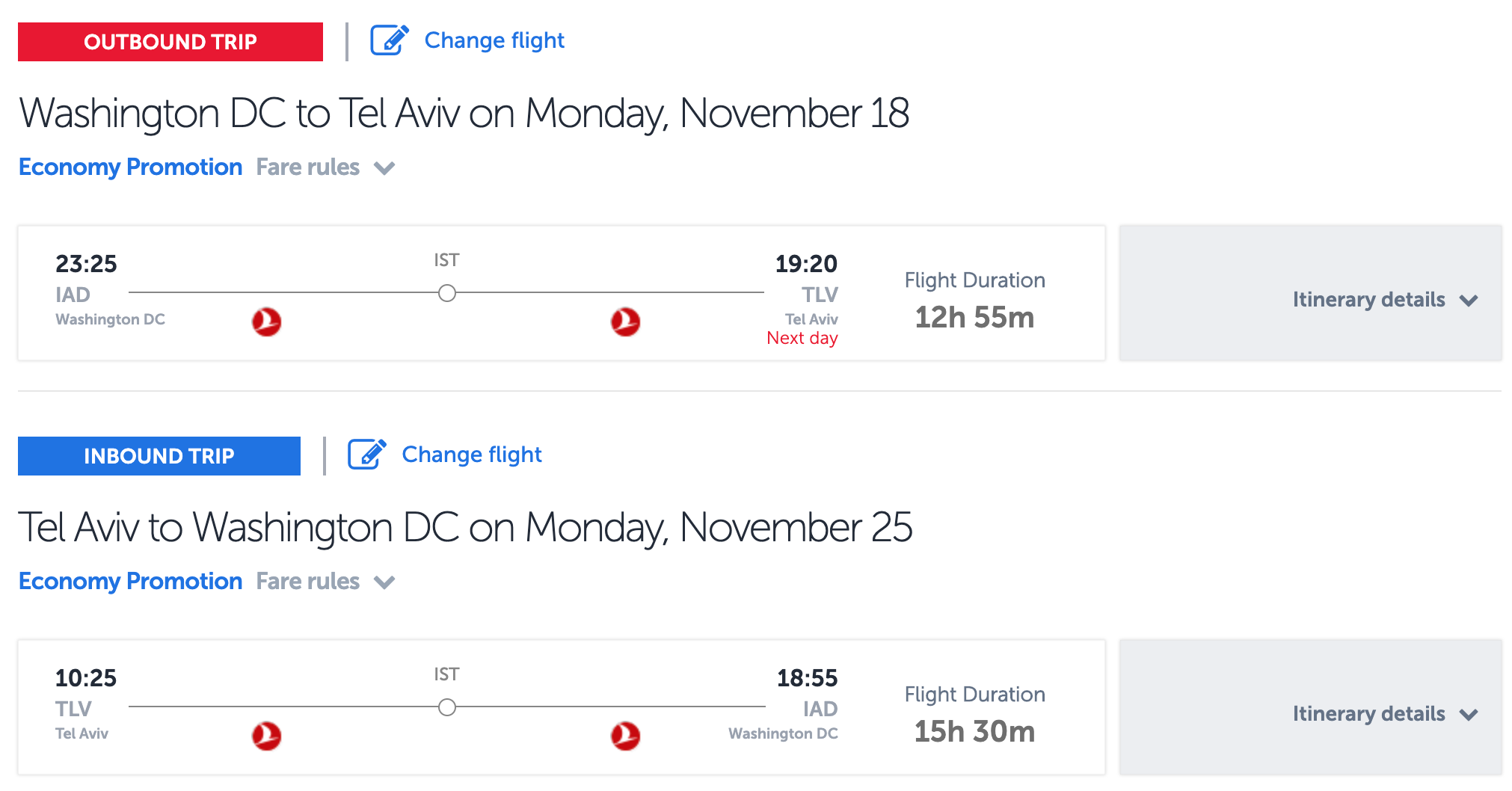The image size is (1512, 791).
Task: Click second Turkish Airlines logo on inbound route
Action: [x=625, y=736]
